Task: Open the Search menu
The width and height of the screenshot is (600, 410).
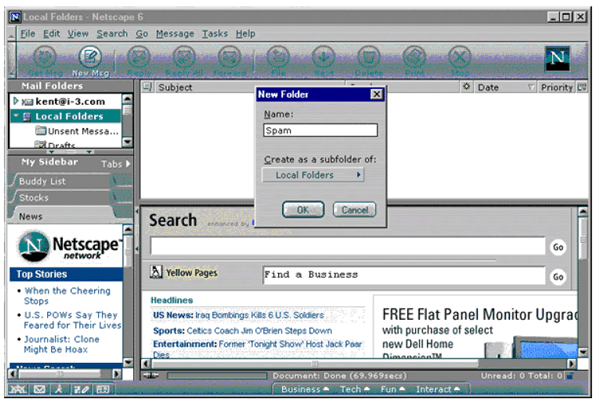Action: pos(112,34)
